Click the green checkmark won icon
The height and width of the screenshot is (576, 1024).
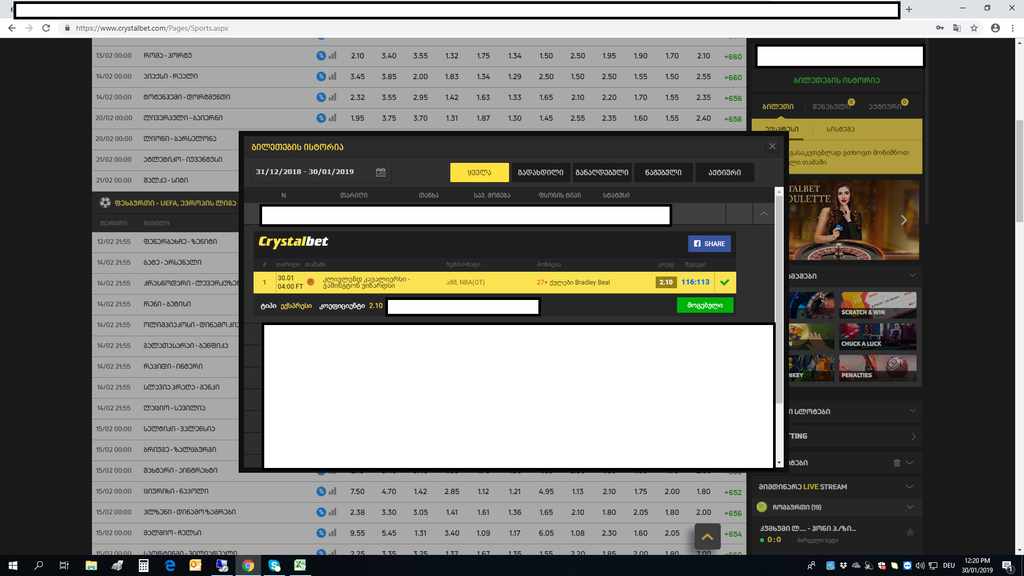725,282
